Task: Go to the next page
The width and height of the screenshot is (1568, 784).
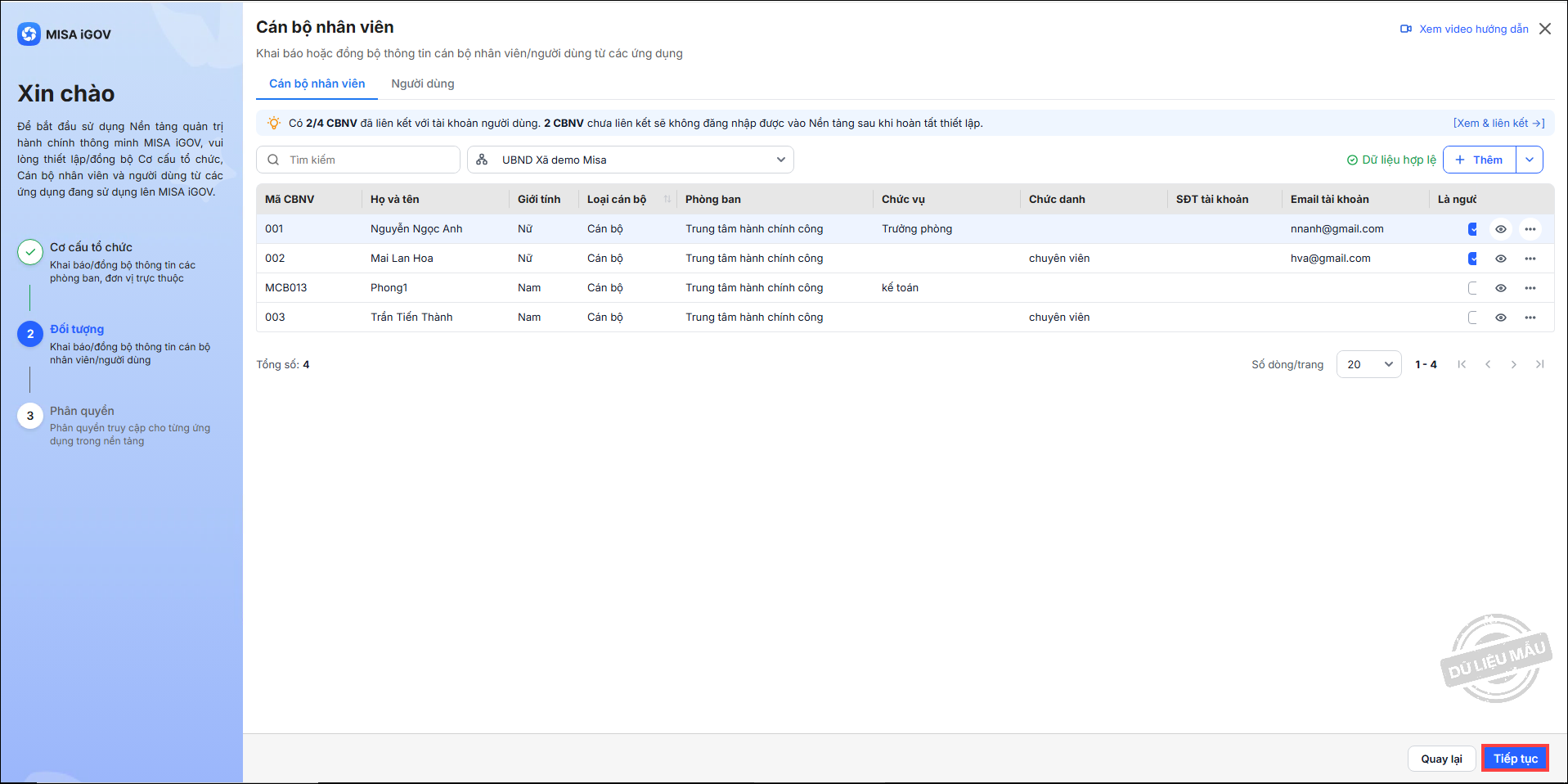Action: (x=1514, y=364)
